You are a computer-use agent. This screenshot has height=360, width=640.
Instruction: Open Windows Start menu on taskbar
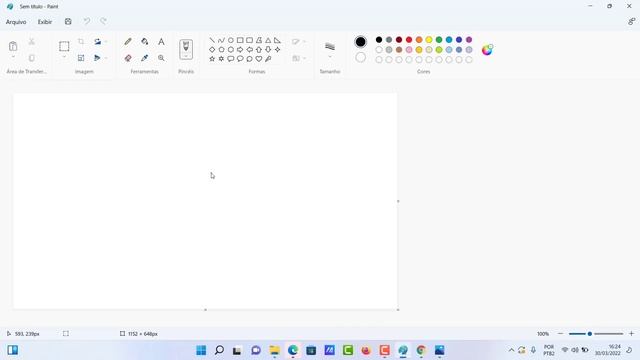point(201,350)
